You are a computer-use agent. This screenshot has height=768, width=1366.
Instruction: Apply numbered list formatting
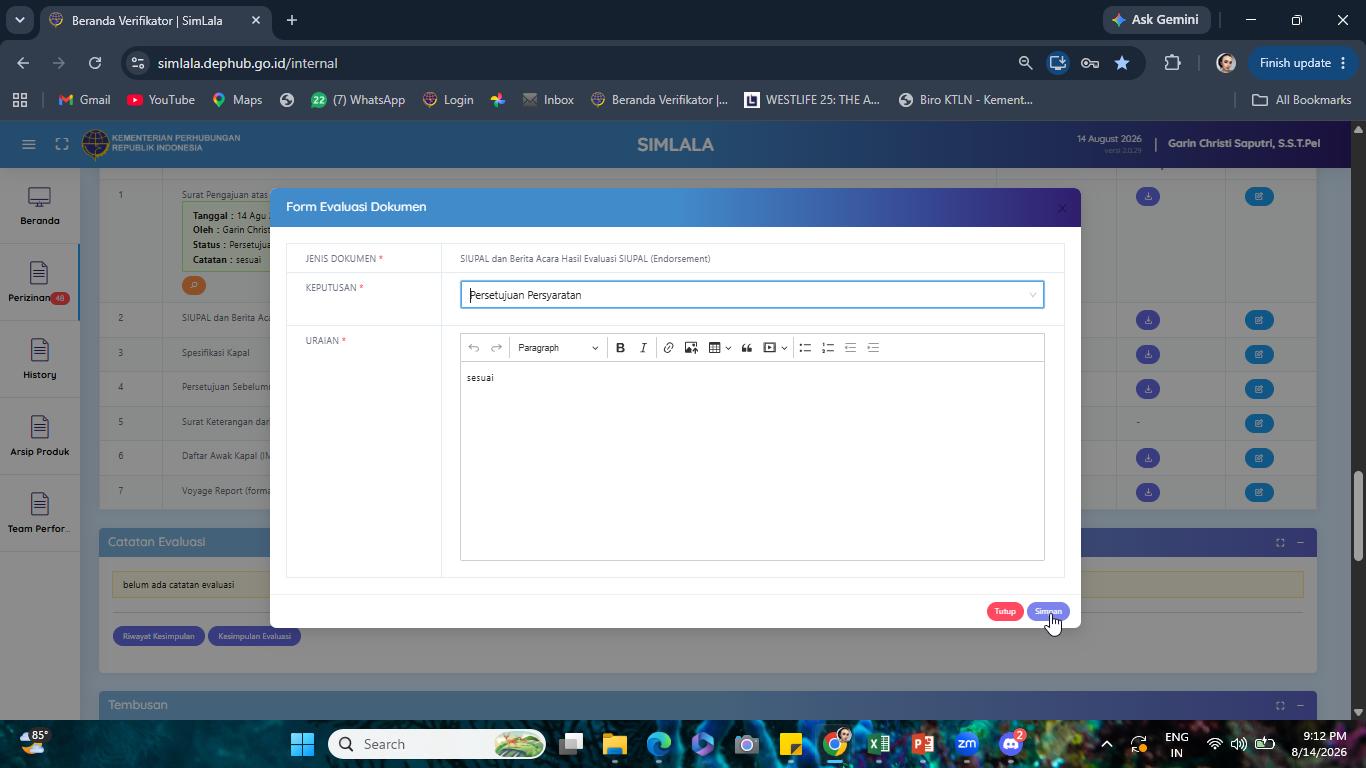[x=828, y=348]
